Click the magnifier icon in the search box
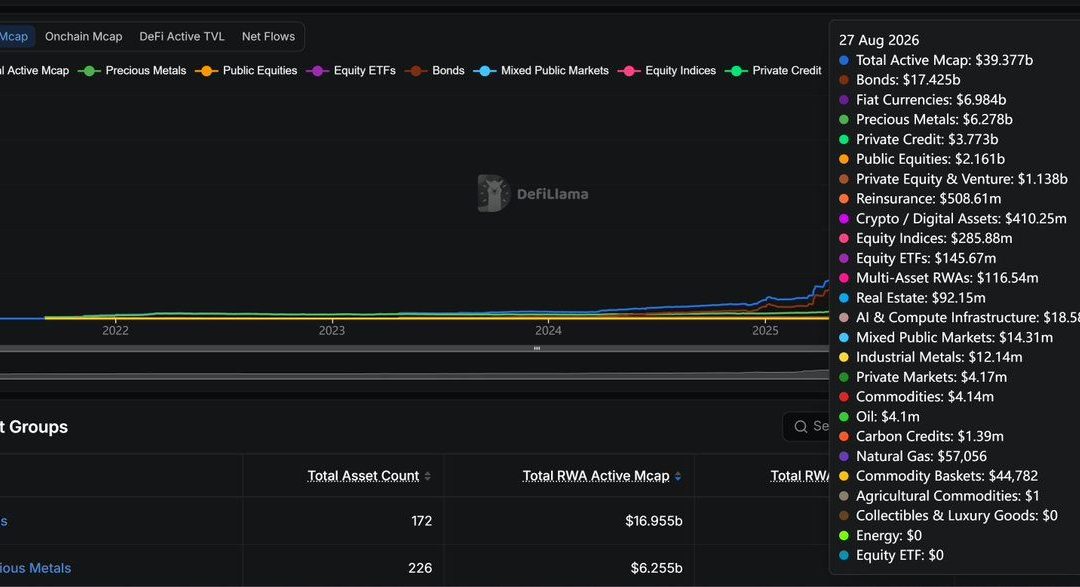The image size is (1080, 587). [x=800, y=426]
